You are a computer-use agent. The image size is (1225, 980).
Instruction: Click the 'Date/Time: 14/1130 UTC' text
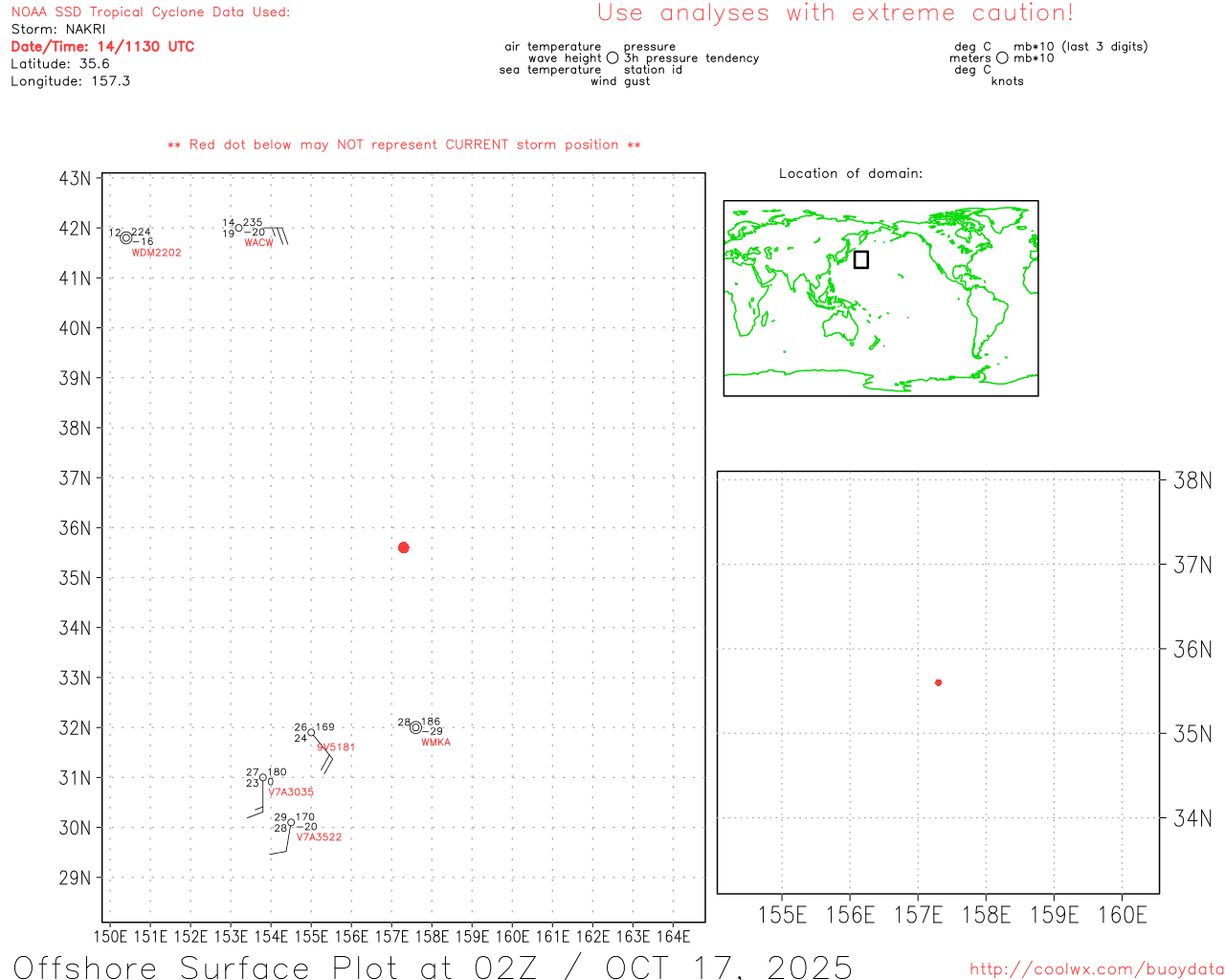click(x=102, y=47)
